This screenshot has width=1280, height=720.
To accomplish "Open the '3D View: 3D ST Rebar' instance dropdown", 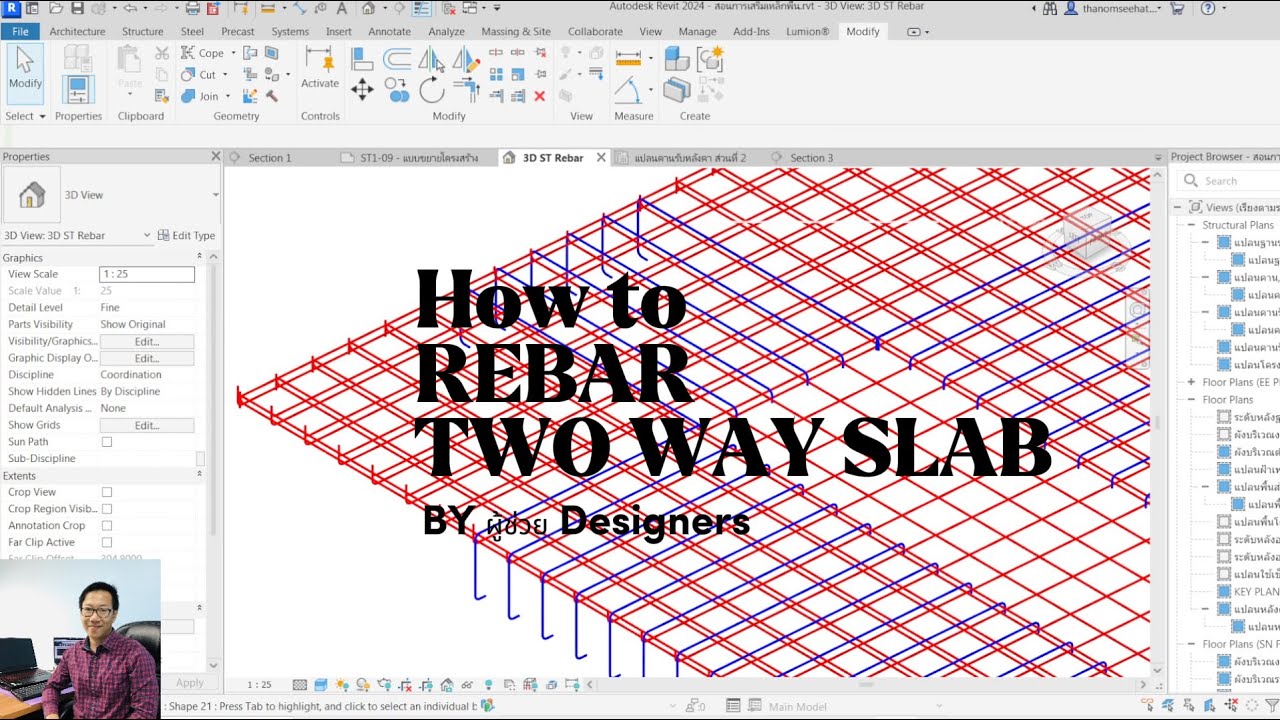I will [147, 235].
